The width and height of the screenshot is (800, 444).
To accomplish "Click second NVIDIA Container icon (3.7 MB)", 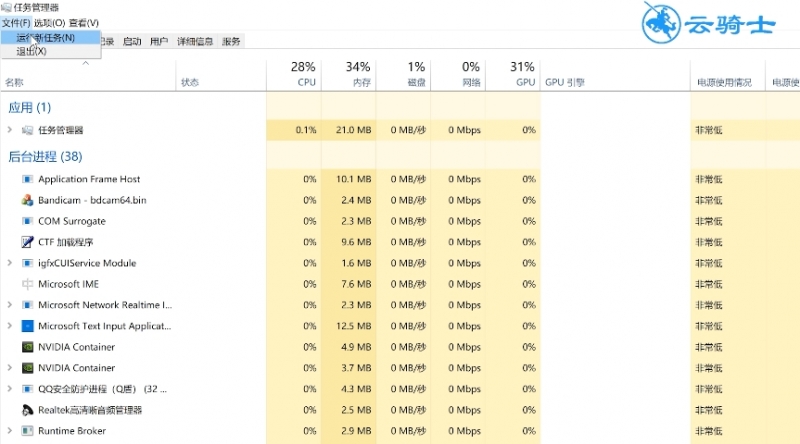I will click(x=28, y=368).
